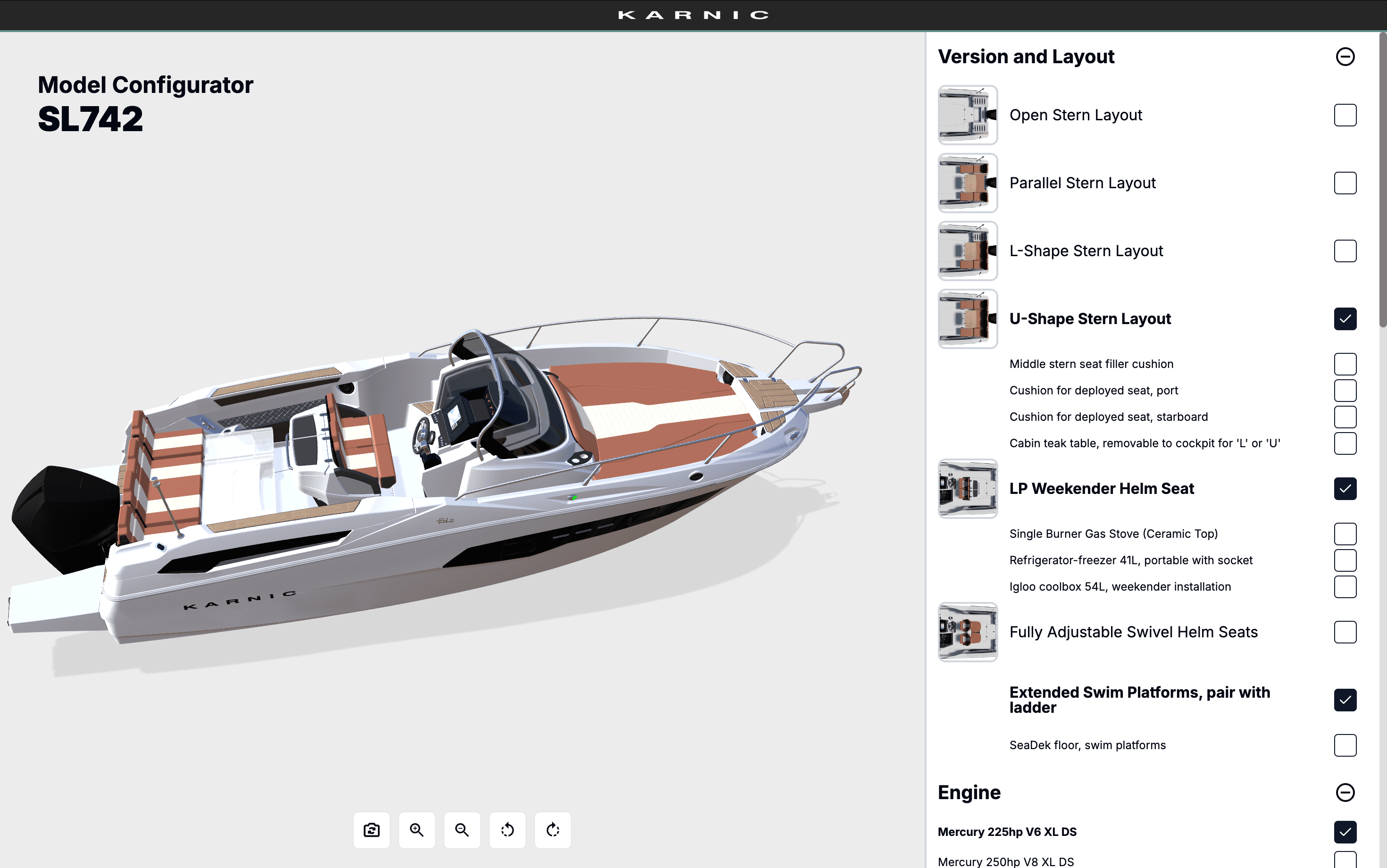Click the U-Shape Stern Layout label
Viewport: 1387px width, 868px height.
[1090, 318]
